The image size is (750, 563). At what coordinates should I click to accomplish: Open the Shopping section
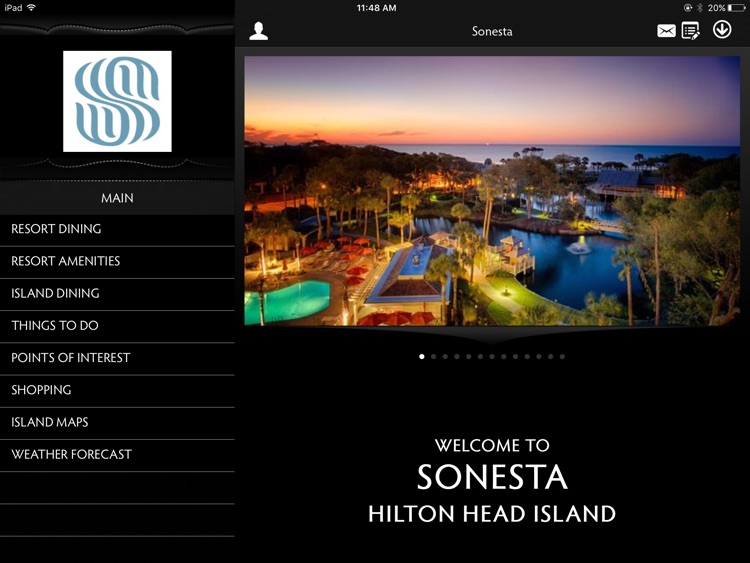[x=117, y=391]
